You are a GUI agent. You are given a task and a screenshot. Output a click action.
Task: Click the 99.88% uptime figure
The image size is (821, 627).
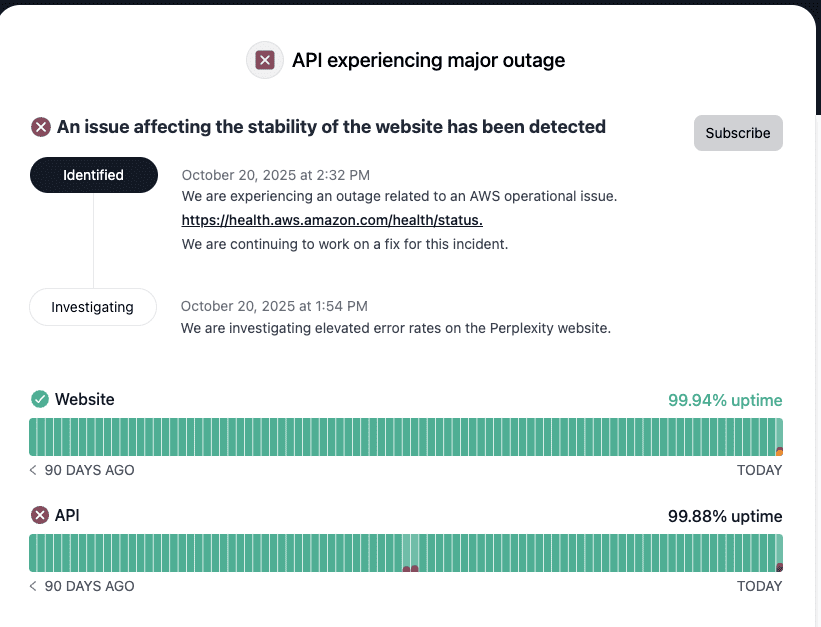pos(725,516)
